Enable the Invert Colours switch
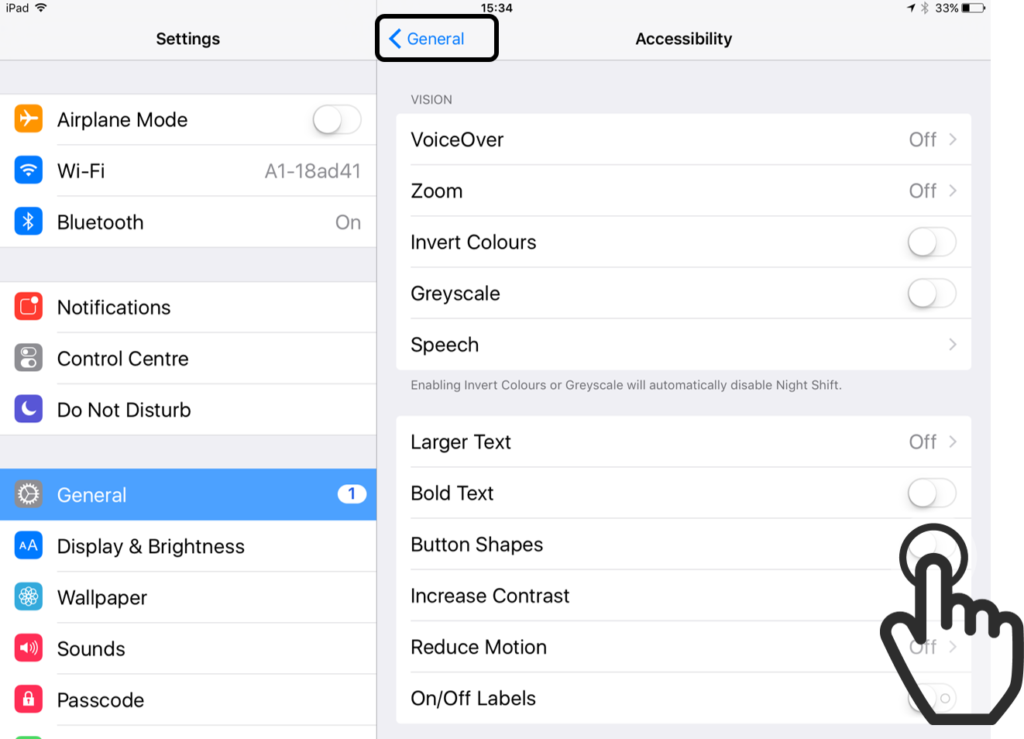Viewport: 1024px width, 739px height. tap(931, 242)
